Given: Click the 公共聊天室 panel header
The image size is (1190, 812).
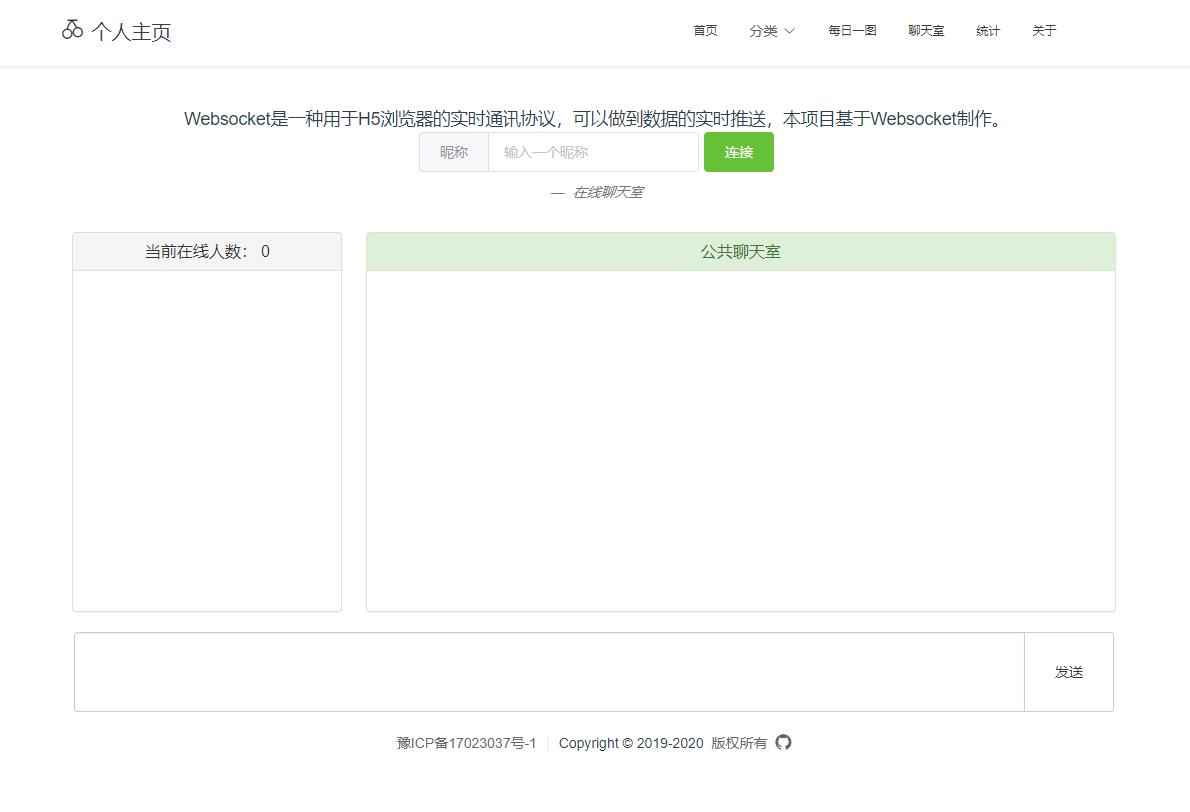Looking at the screenshot, I should coord(741,251).
